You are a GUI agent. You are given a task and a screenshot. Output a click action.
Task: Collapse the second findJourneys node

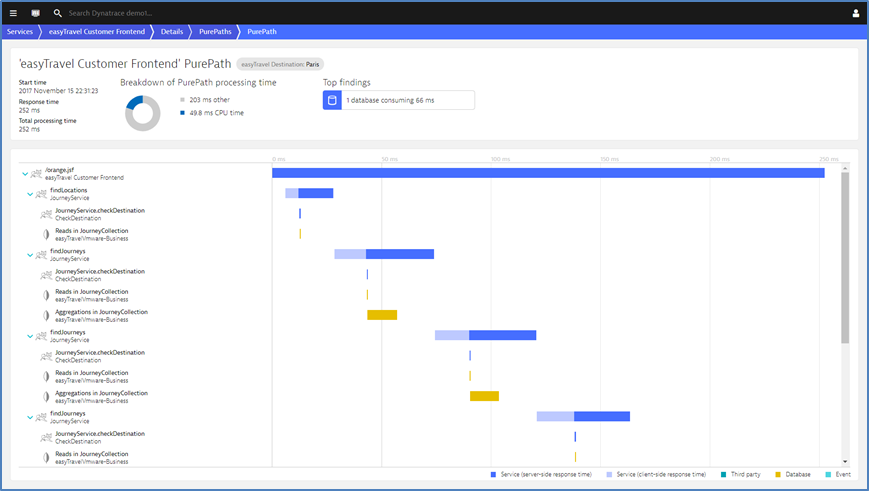30,336
